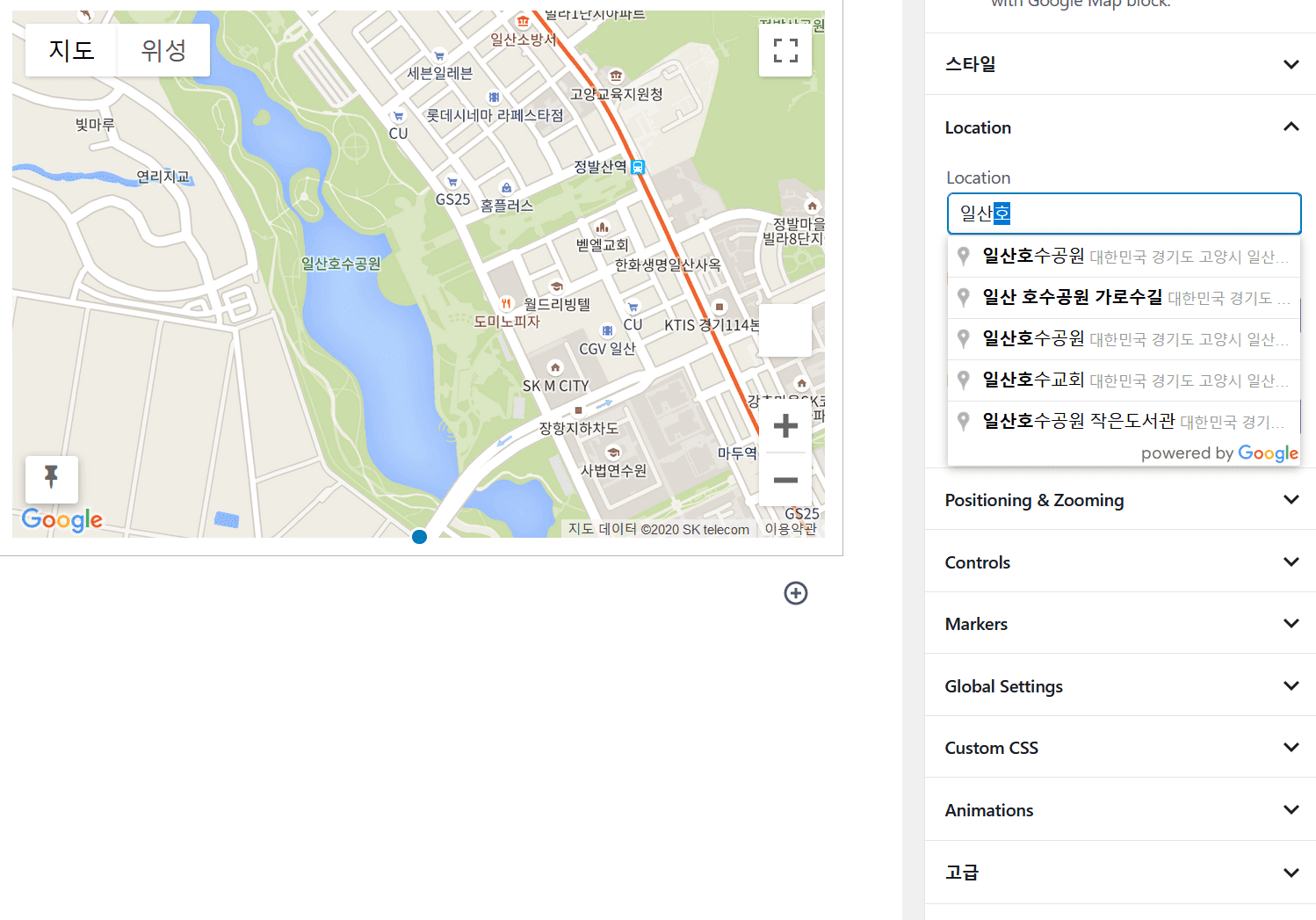Zoom in with the plus icon on map

click(785, 425)
